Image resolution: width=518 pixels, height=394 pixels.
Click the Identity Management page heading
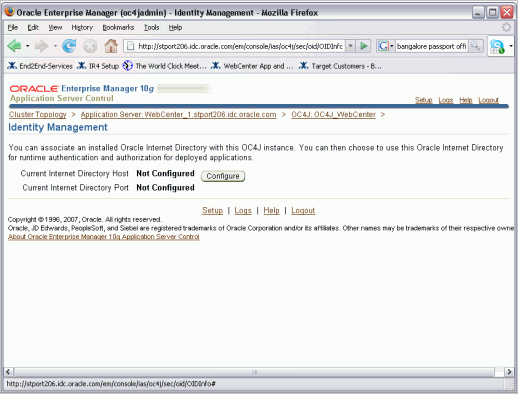[x=58, y=127]
